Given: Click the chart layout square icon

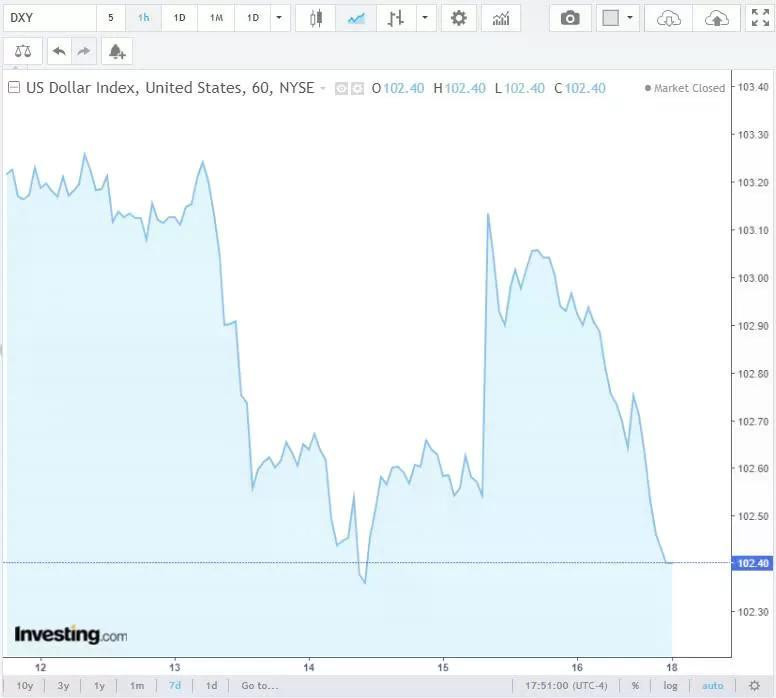Looking at the screenshot, I should click(x=611, y=18).
